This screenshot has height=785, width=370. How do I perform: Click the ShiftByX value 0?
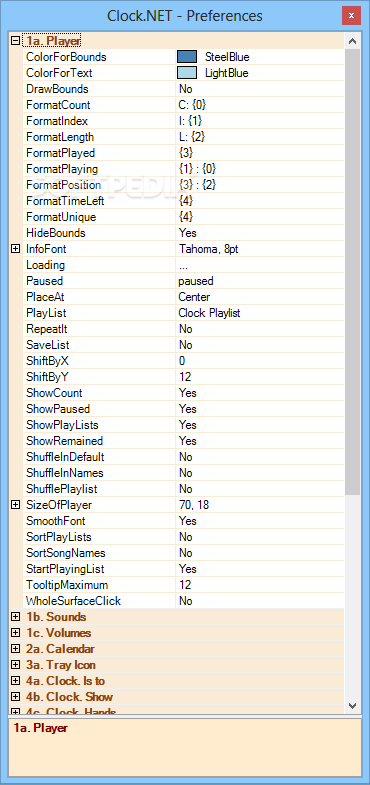[x=182, y=361]
